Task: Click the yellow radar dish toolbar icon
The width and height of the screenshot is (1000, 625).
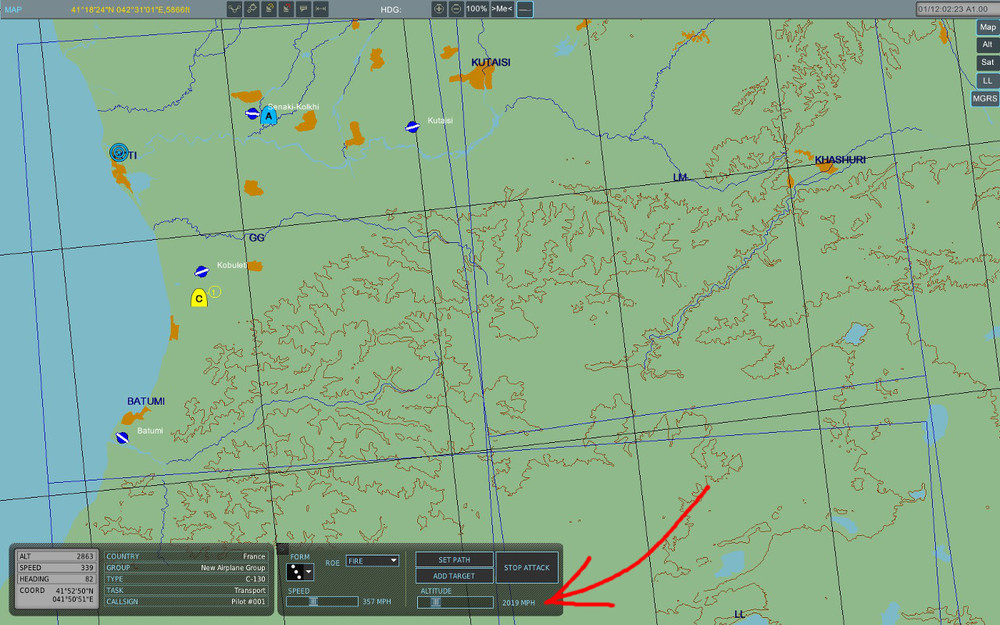Action: click(269, 9)
